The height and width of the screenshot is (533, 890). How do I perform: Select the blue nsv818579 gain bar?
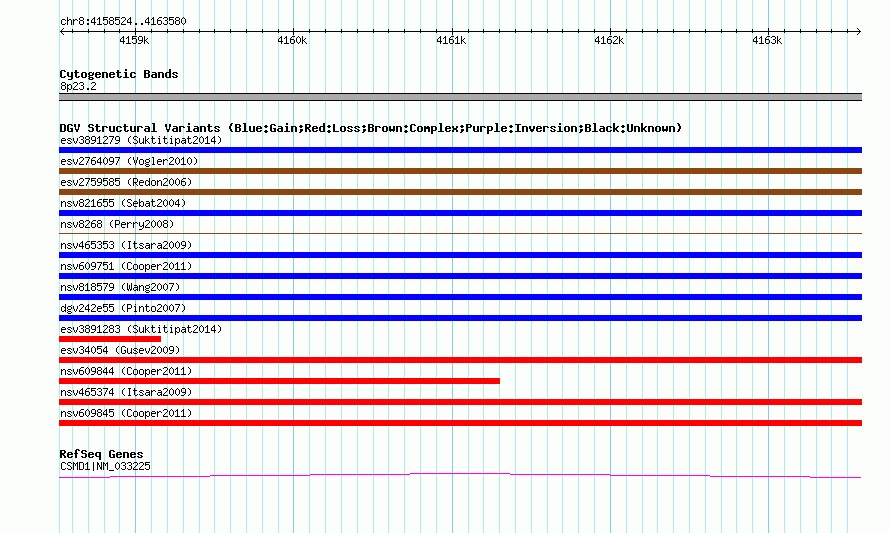click(x=460, y=297)
